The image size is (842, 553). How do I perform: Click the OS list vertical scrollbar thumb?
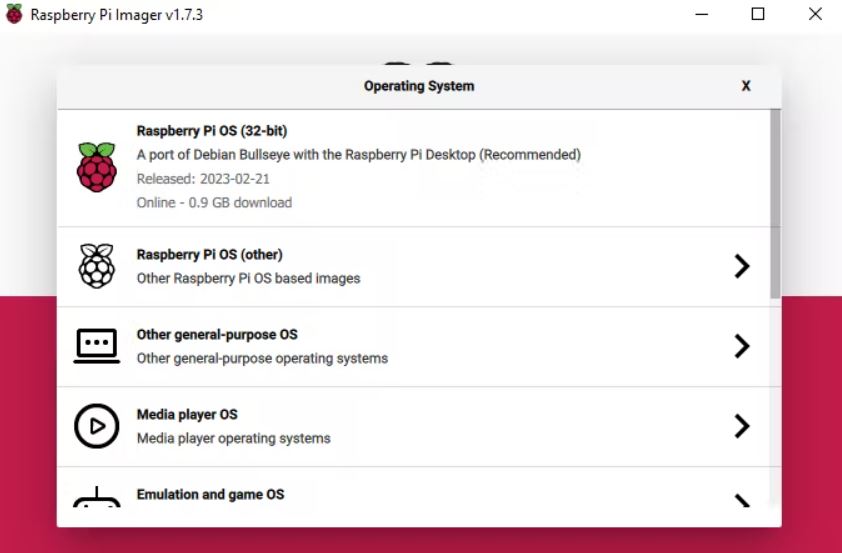point(775,203)
